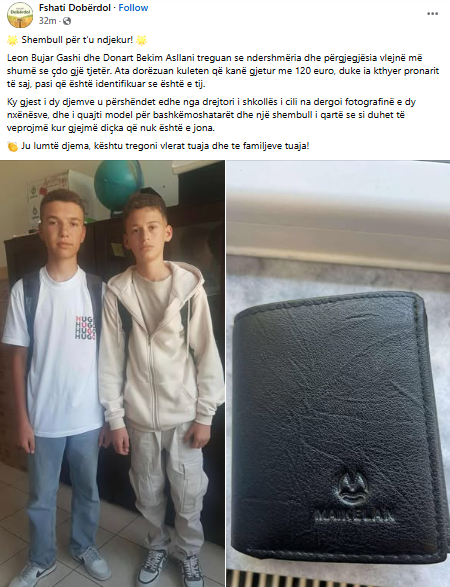
Task: Click the clapping hands emoji
Action: pyautogui.click(x=12, y=146)
